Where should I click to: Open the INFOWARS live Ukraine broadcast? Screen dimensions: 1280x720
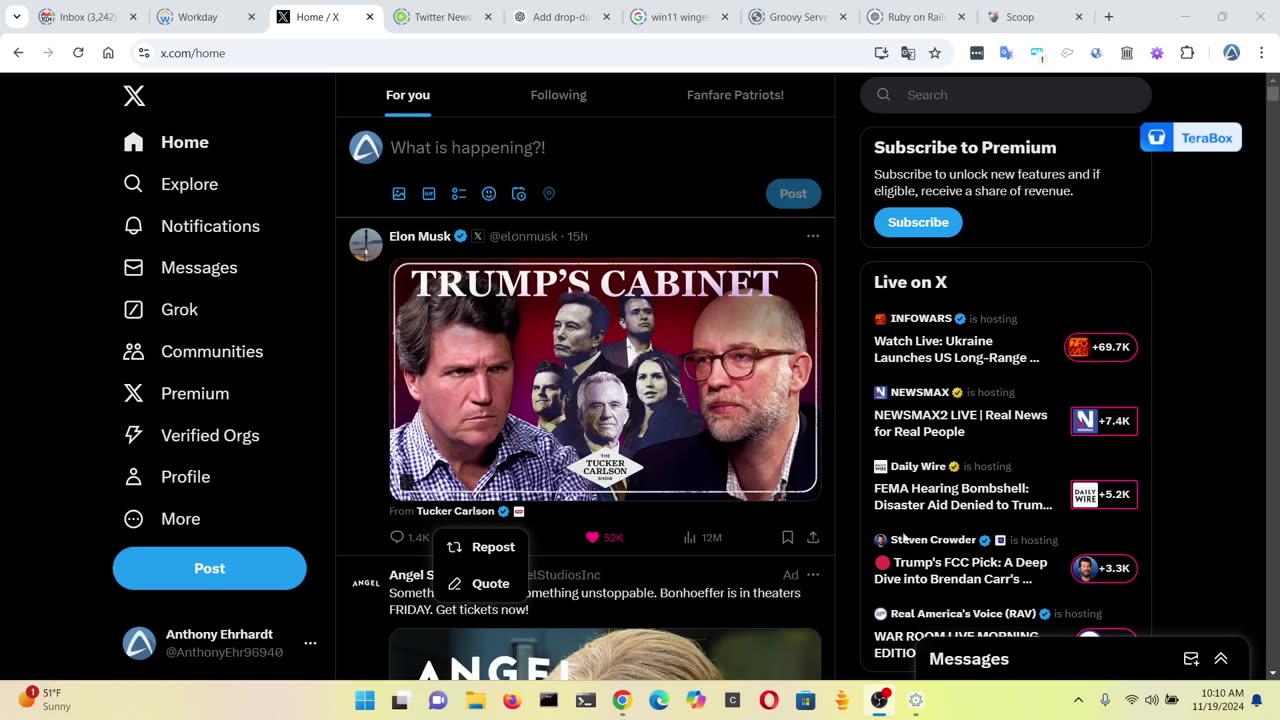[x=956, y=349]
